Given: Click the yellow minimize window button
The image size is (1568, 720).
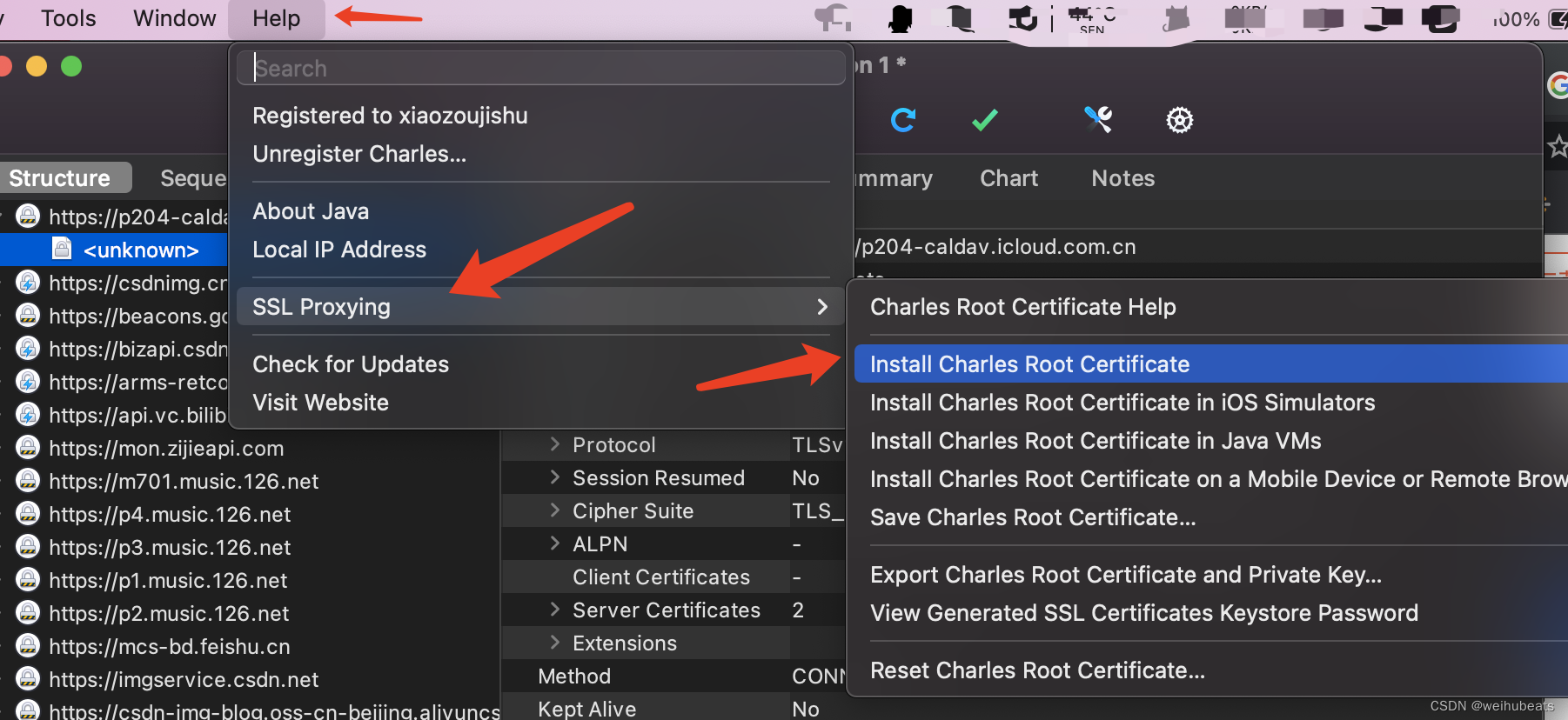Looking at the screenshot, I should point(36,66).
